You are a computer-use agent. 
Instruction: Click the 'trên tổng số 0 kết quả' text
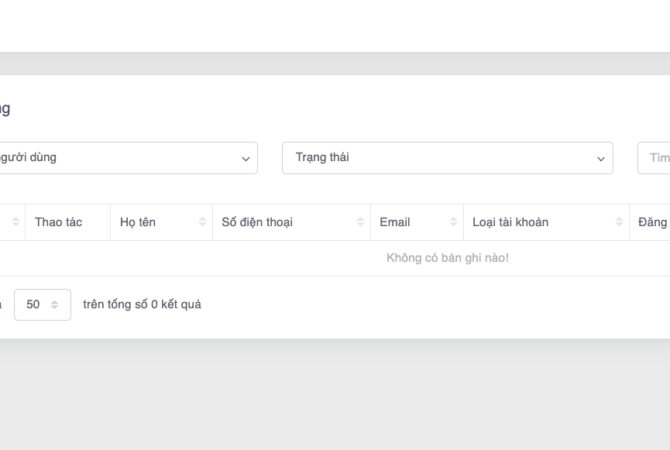[x=142, y=304]
